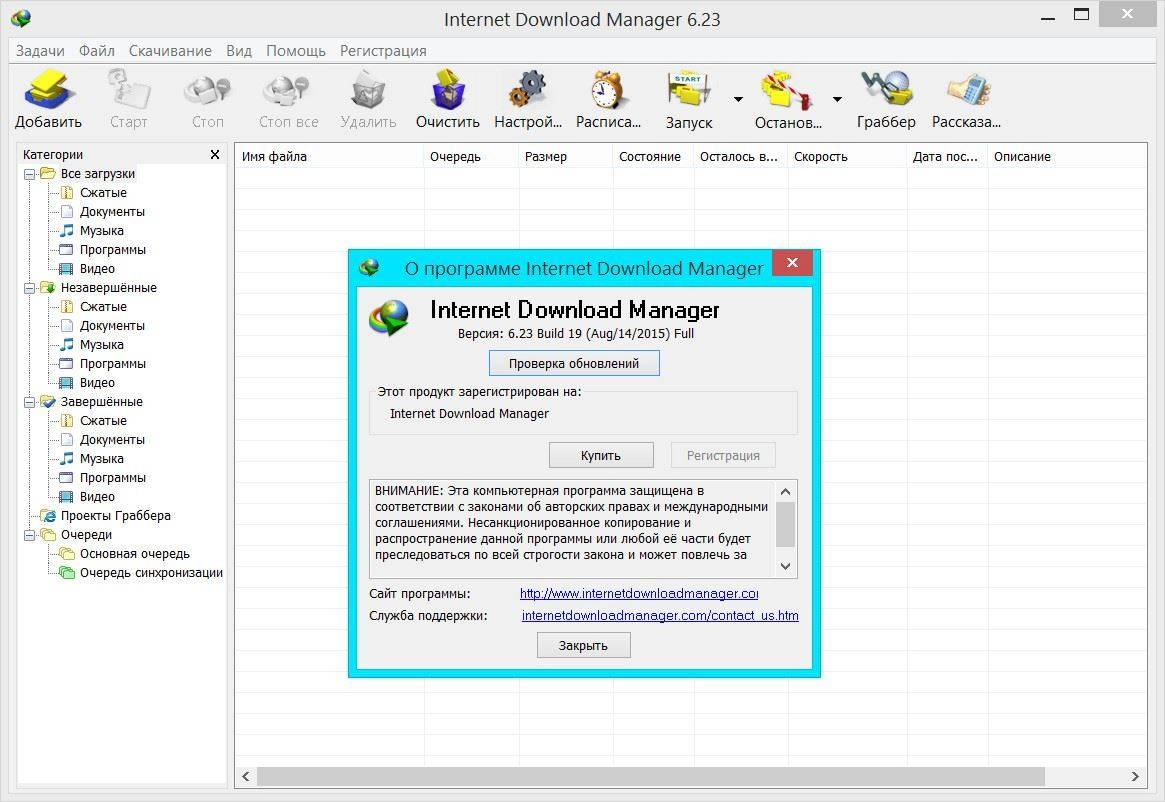The width and height of the screenshot is (1165, 802).
Task: Open the Расписание clock icon
Action: coord(608,89)
